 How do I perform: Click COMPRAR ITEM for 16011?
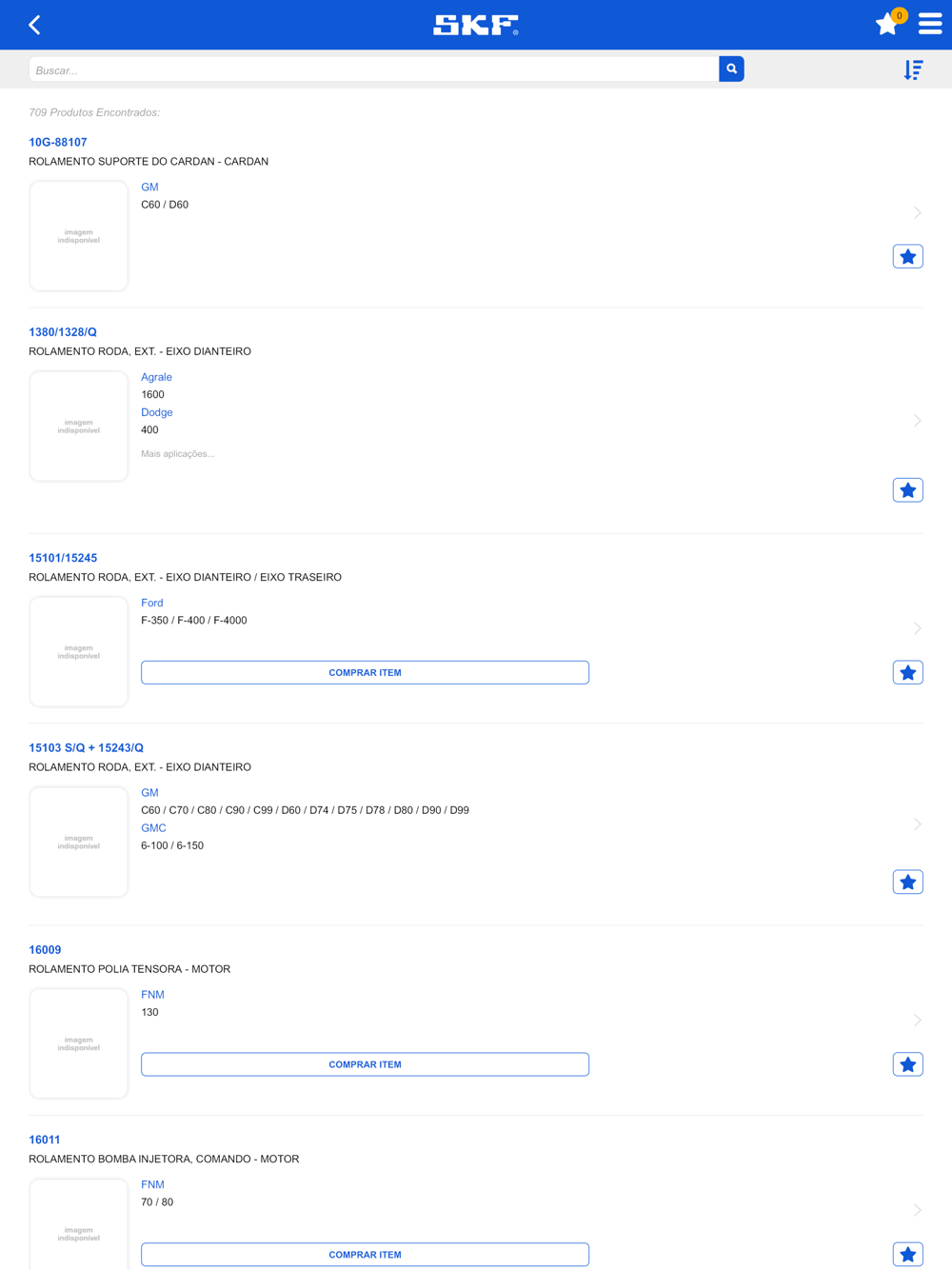pyautogui.click(x=365, y=1255)
